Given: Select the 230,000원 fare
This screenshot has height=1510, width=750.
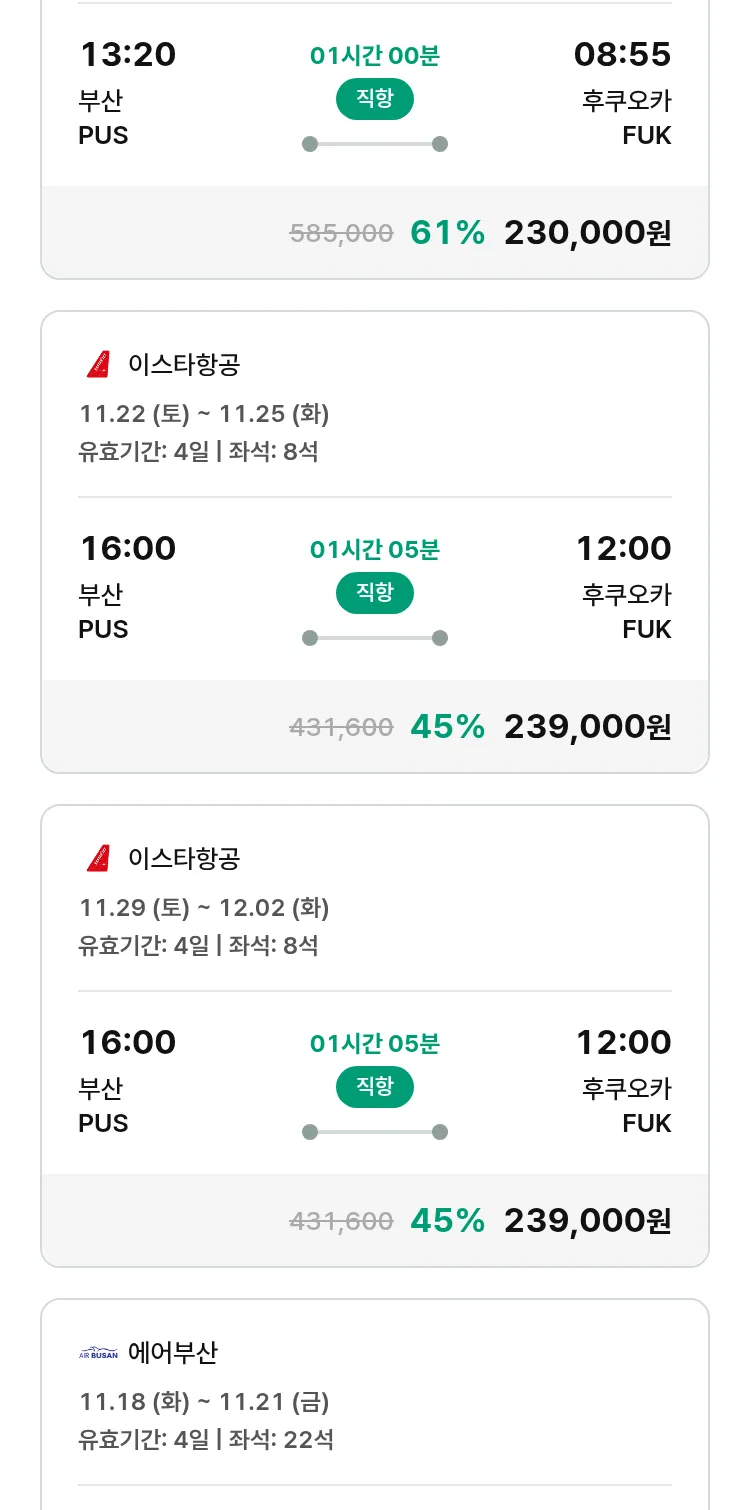Looking at the screenshot, I should coord(587,233).
